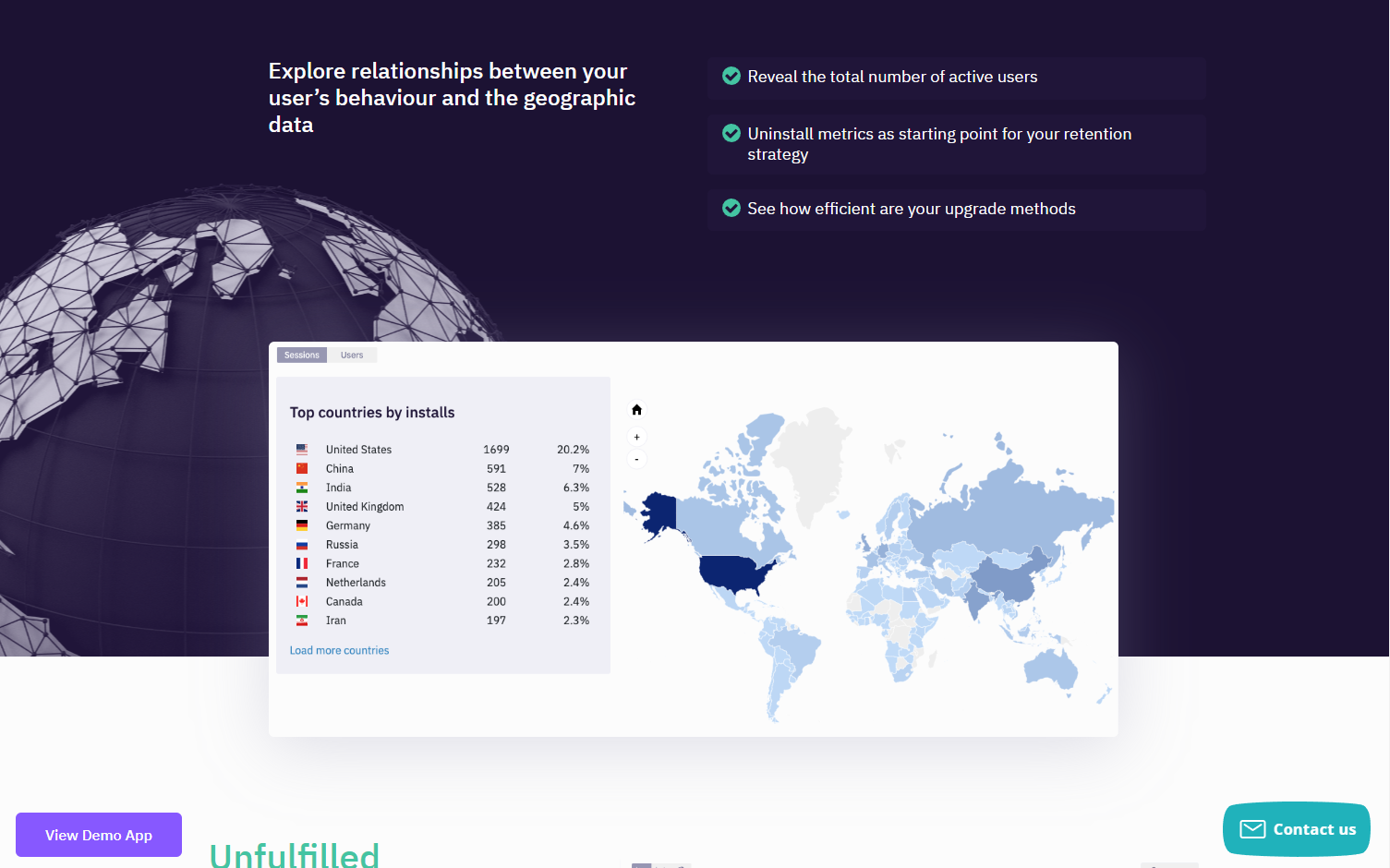Click the 'Top countries by installs' panel heading
Viewport: 1390px width, 868px height.
(371, 412)
